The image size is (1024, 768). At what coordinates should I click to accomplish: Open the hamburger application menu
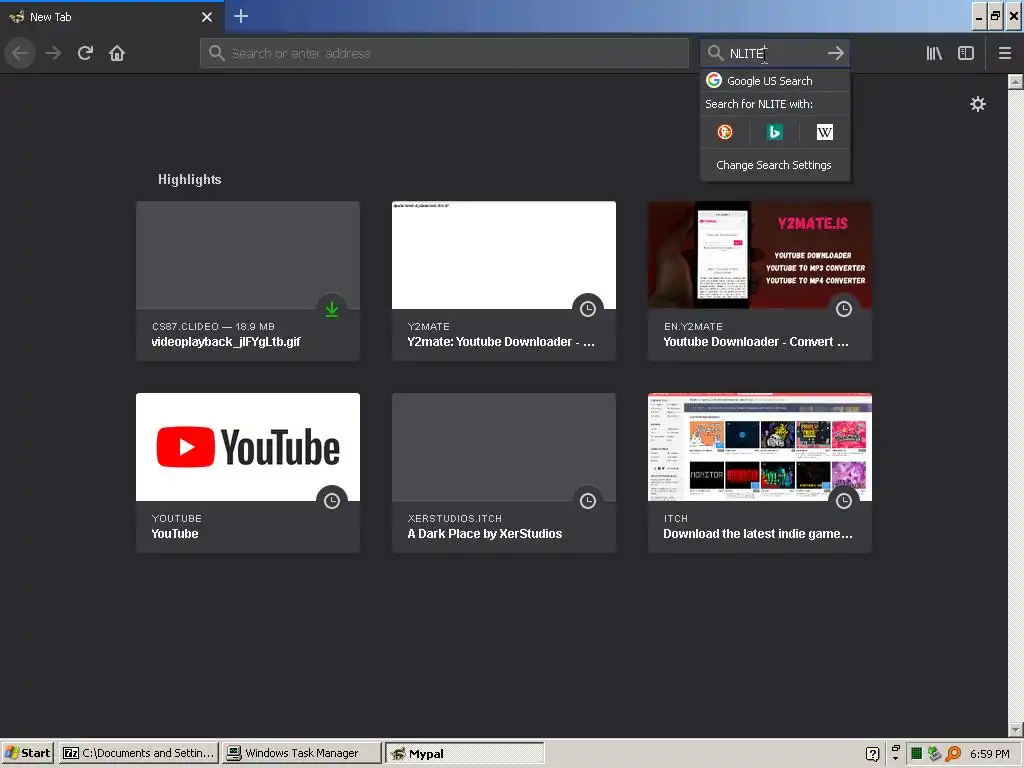point(1004,53)
